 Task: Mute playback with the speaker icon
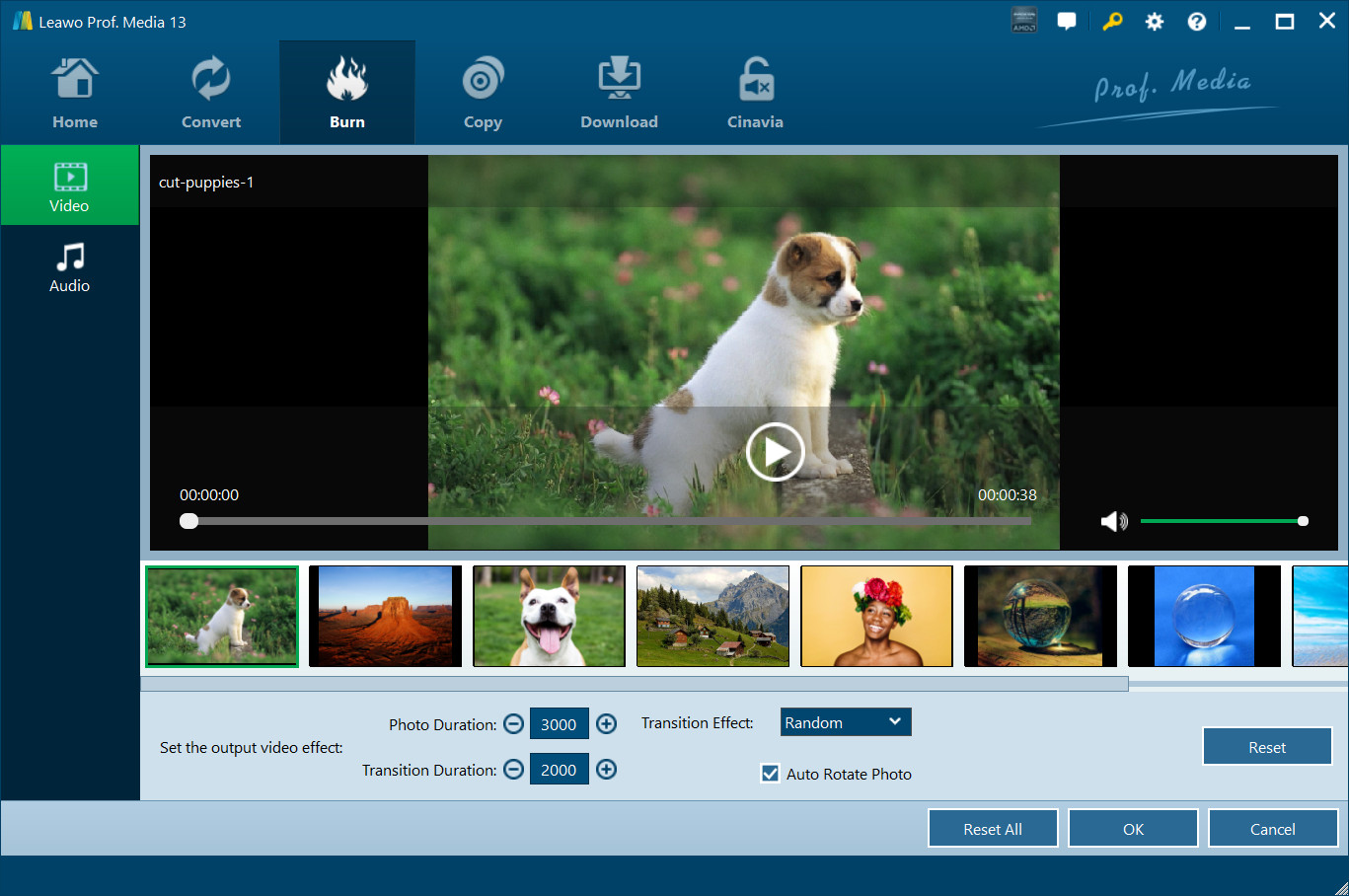click(1114, 520)
